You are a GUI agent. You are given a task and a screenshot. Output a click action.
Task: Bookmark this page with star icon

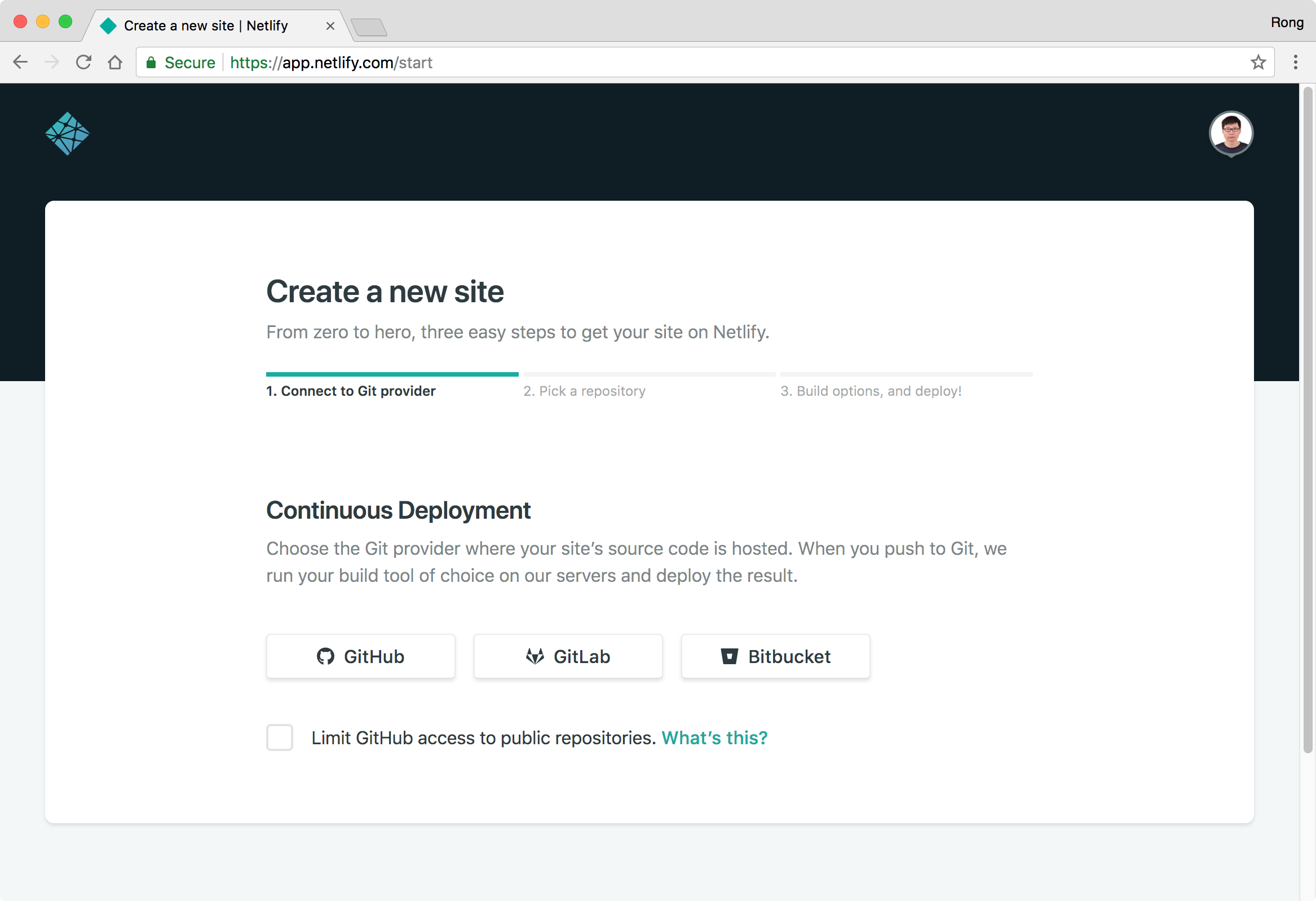(1258, 62)
